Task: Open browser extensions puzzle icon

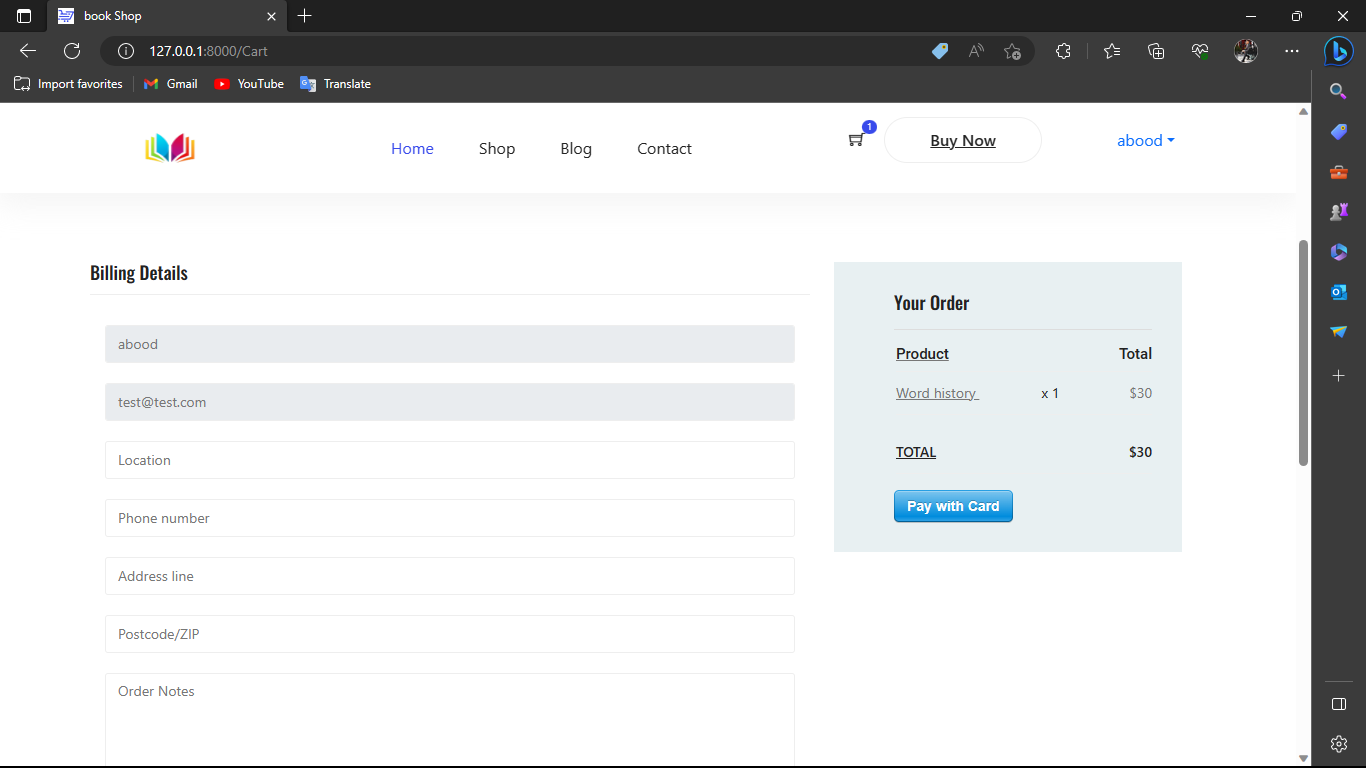Action: [1063, 51]
